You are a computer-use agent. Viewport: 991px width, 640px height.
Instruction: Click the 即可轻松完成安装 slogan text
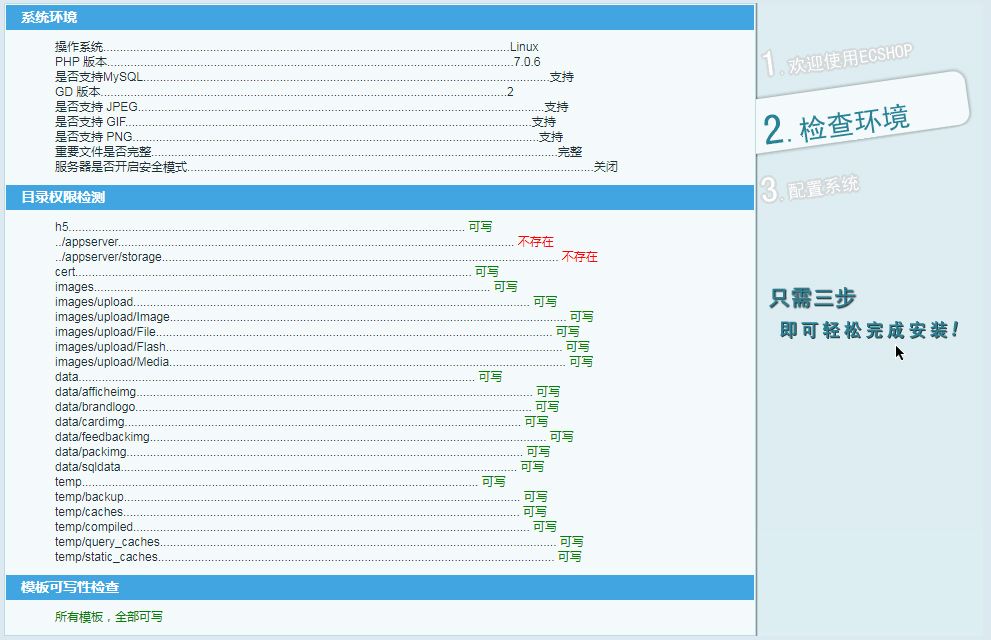click(x=868, y=330)
